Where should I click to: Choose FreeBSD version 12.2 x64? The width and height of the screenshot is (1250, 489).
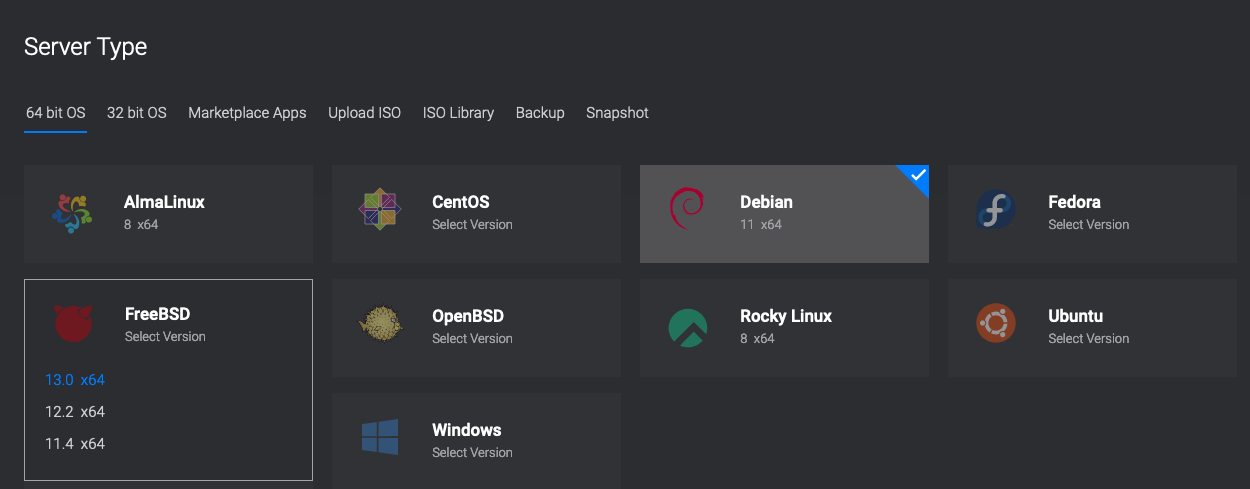[75, 412]
